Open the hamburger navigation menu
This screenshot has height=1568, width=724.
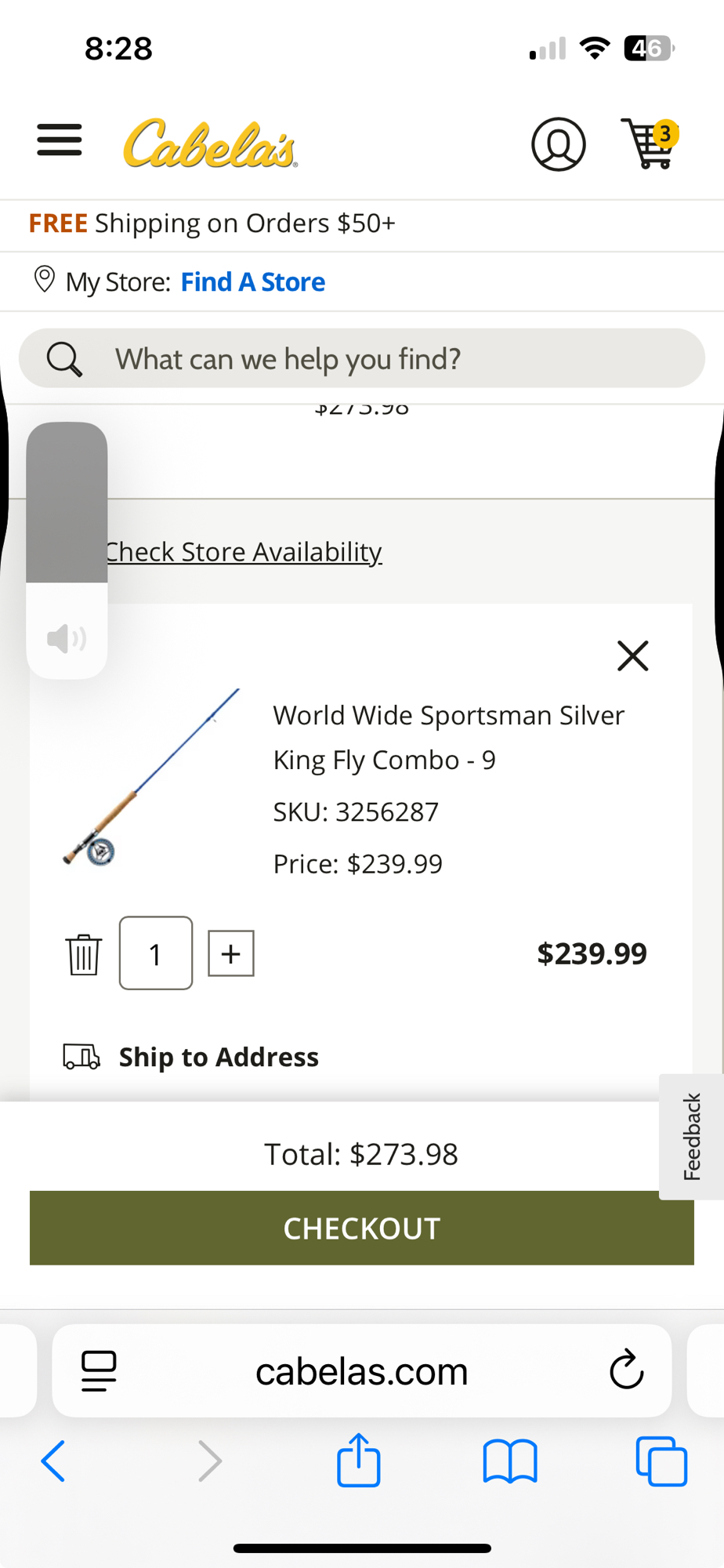click(x=60, y=141)
